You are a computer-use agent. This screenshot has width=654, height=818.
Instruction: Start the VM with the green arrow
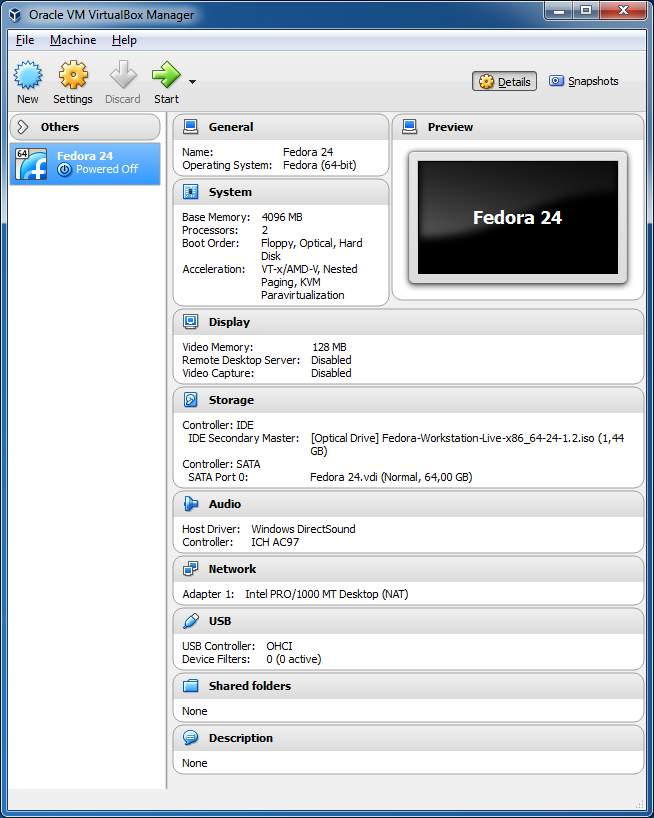point(166,75)
